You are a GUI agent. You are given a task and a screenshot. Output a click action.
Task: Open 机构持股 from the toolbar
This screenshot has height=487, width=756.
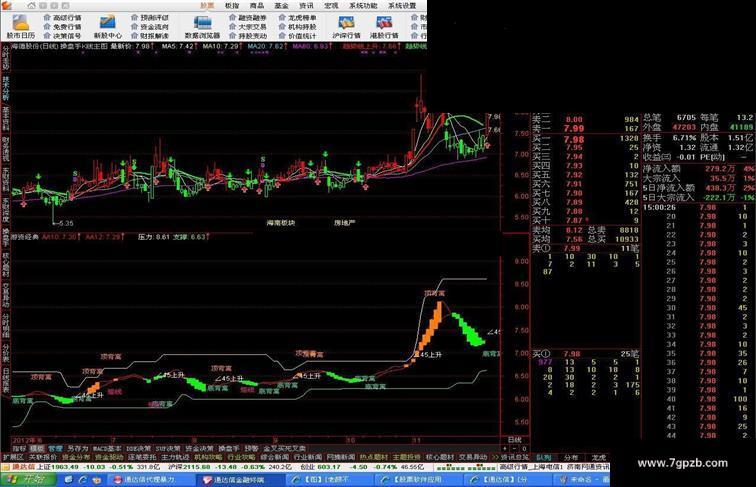(298, 27)
